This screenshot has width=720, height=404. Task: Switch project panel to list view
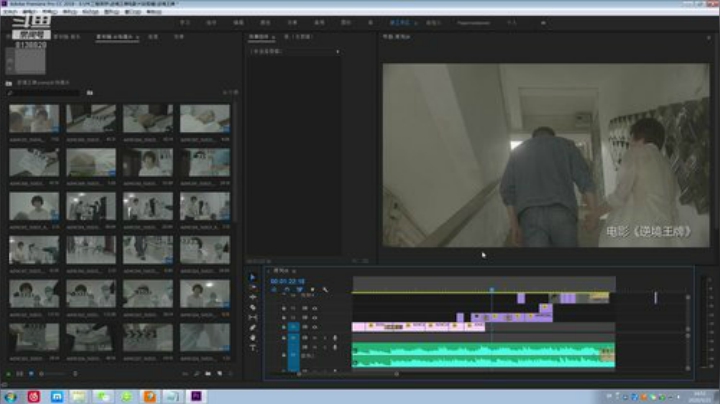20,374
